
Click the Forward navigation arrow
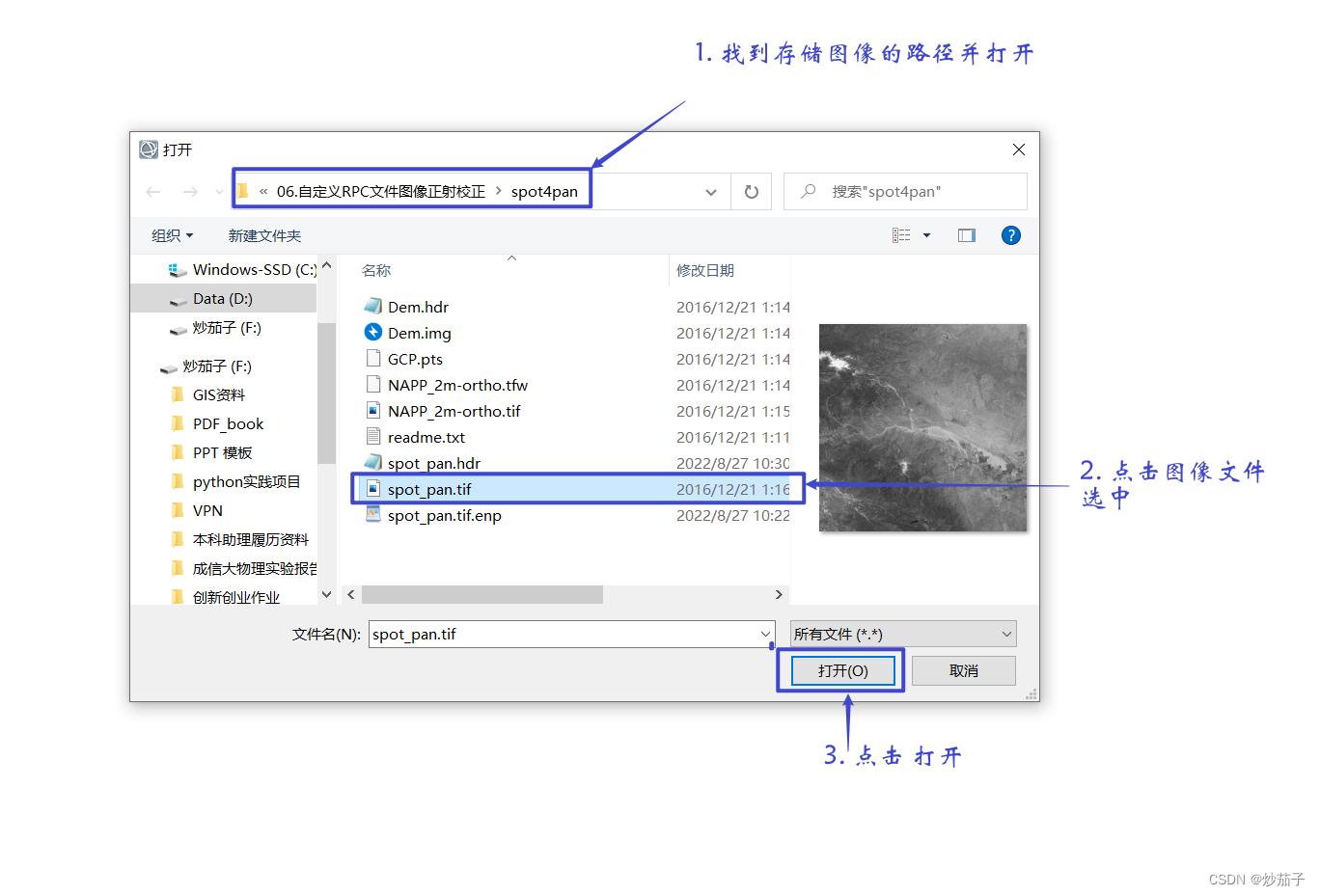point(190,192)
